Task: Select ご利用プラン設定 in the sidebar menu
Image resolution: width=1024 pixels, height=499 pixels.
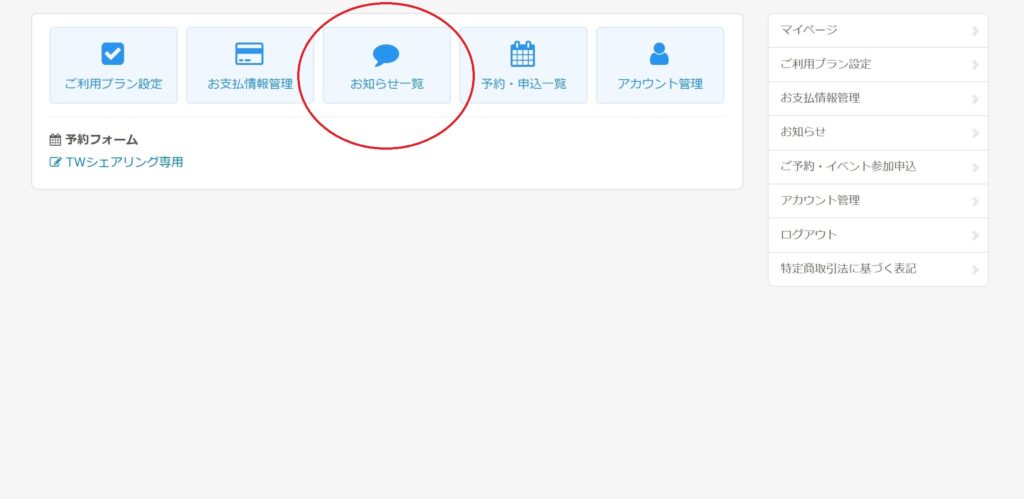Action: coord(878,65)
